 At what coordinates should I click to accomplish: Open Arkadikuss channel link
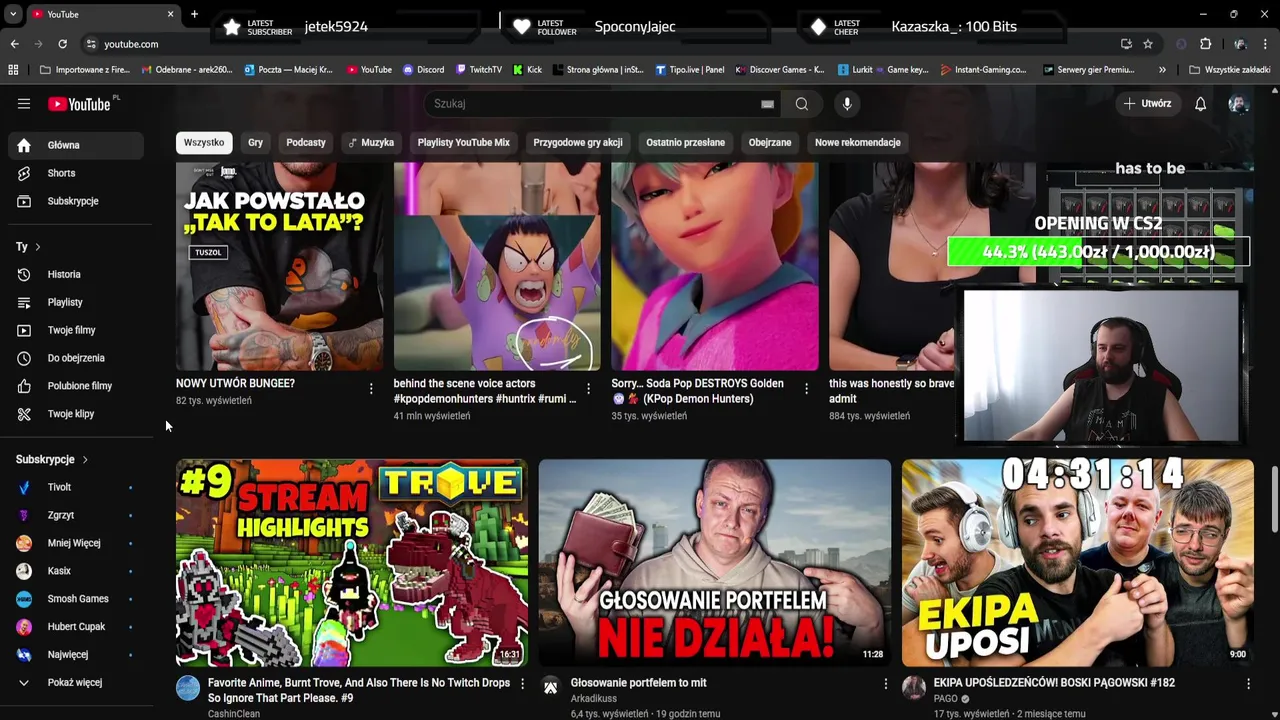click(594, 699)
